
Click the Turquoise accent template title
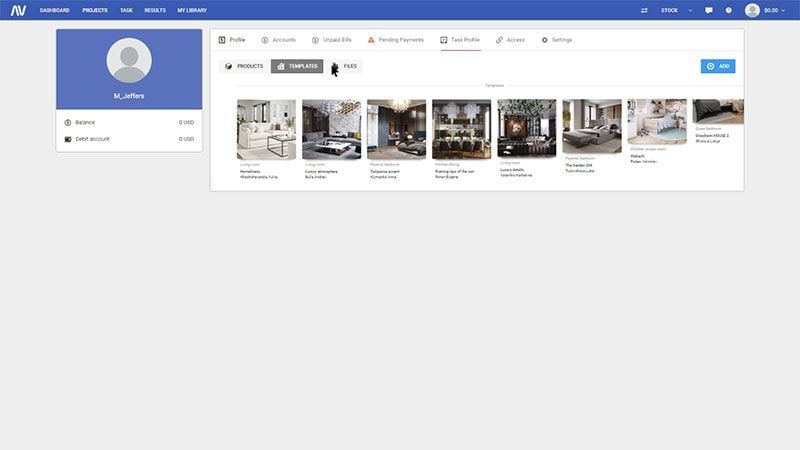pyautogui.click(x=385, y=171)
